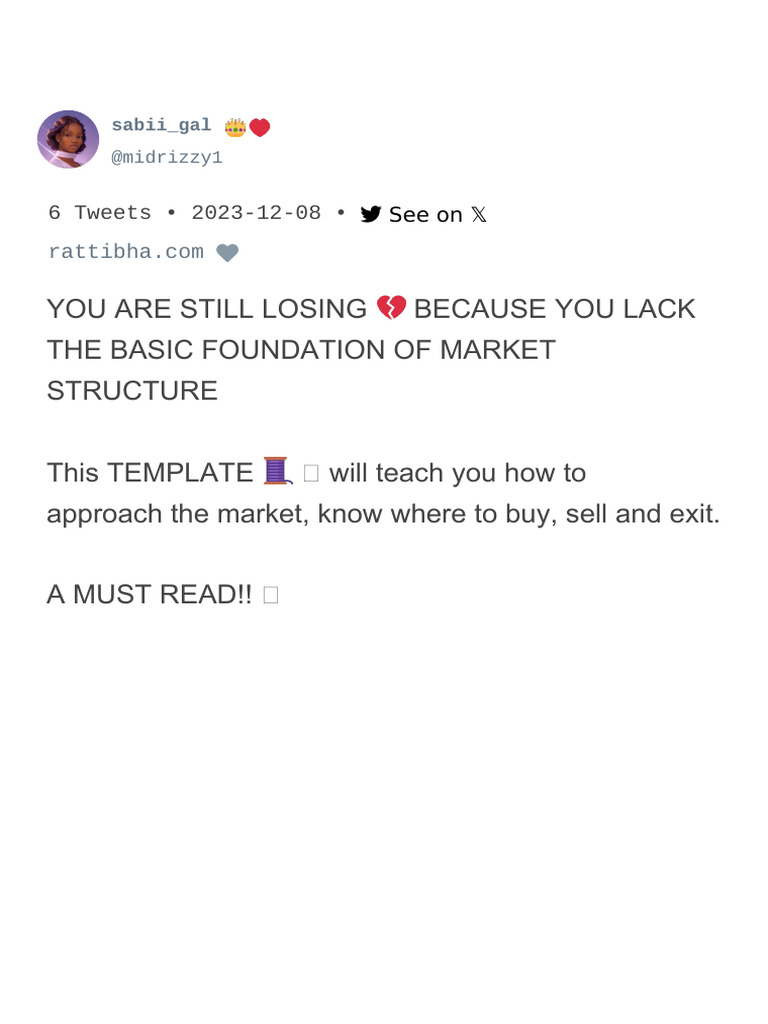Click the broken heart emoji in headline
Screen dimensions: 768x1024
pyautogui.click(x=391, y=308)
